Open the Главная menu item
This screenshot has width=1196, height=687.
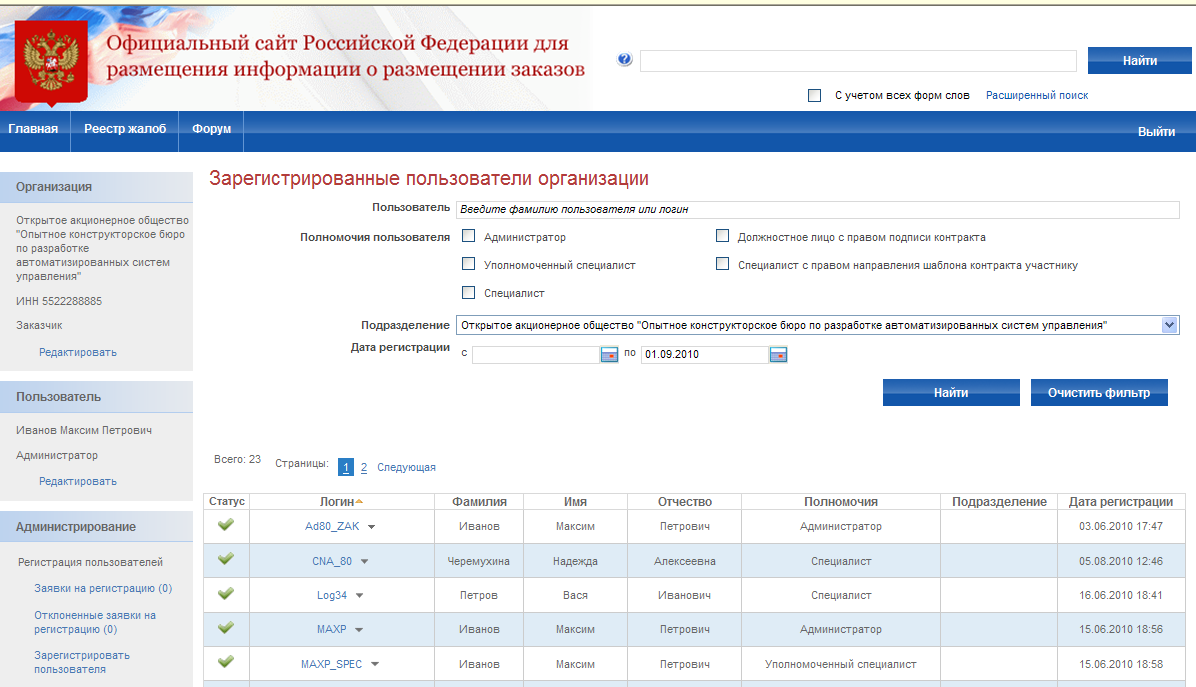[x=33, y=129]
